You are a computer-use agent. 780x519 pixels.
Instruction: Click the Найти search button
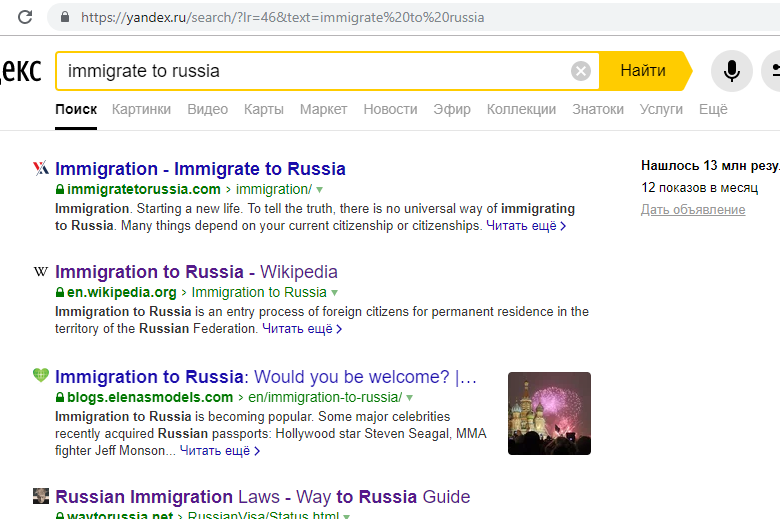pos(643,71)
